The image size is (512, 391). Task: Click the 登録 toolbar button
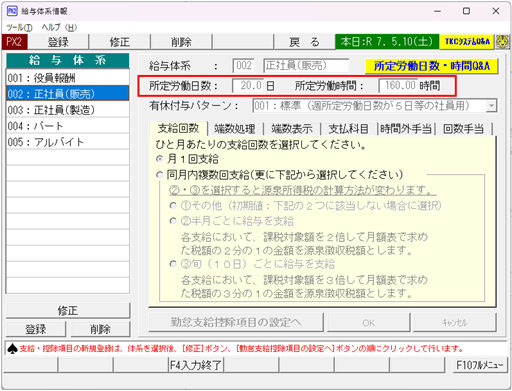tap(58, 42)
